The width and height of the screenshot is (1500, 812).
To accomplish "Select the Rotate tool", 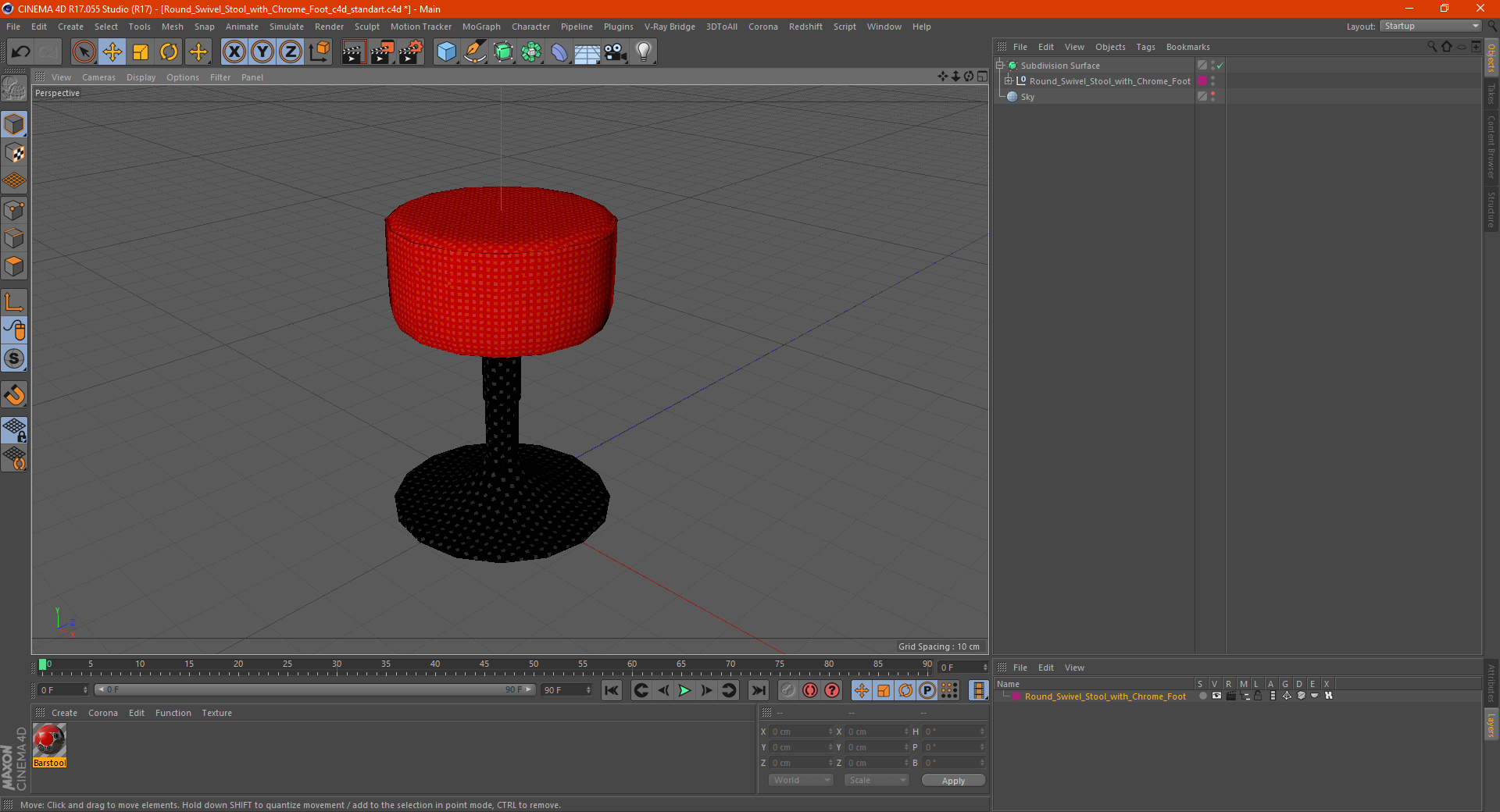I will point(169,52).
